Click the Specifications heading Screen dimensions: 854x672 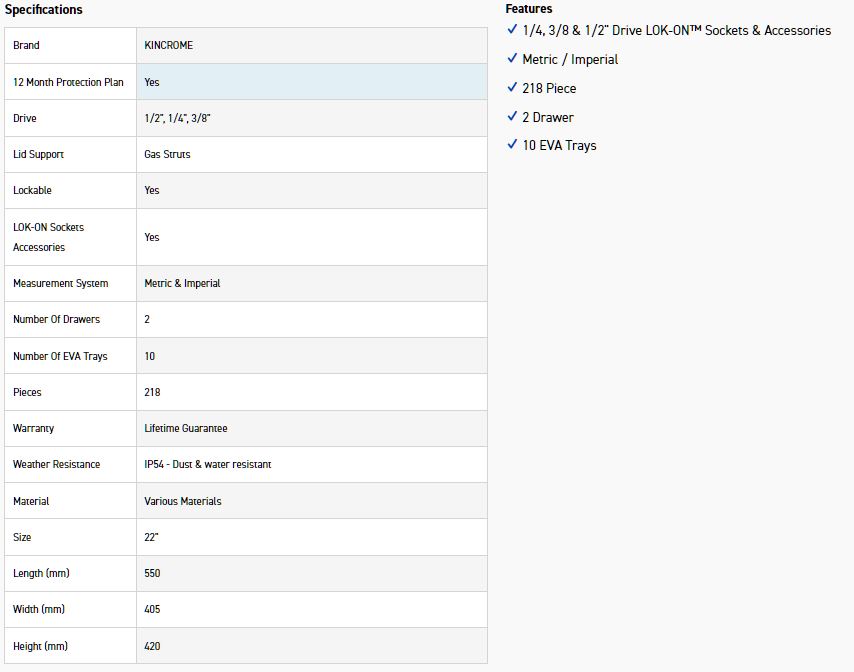click(44, 10)
